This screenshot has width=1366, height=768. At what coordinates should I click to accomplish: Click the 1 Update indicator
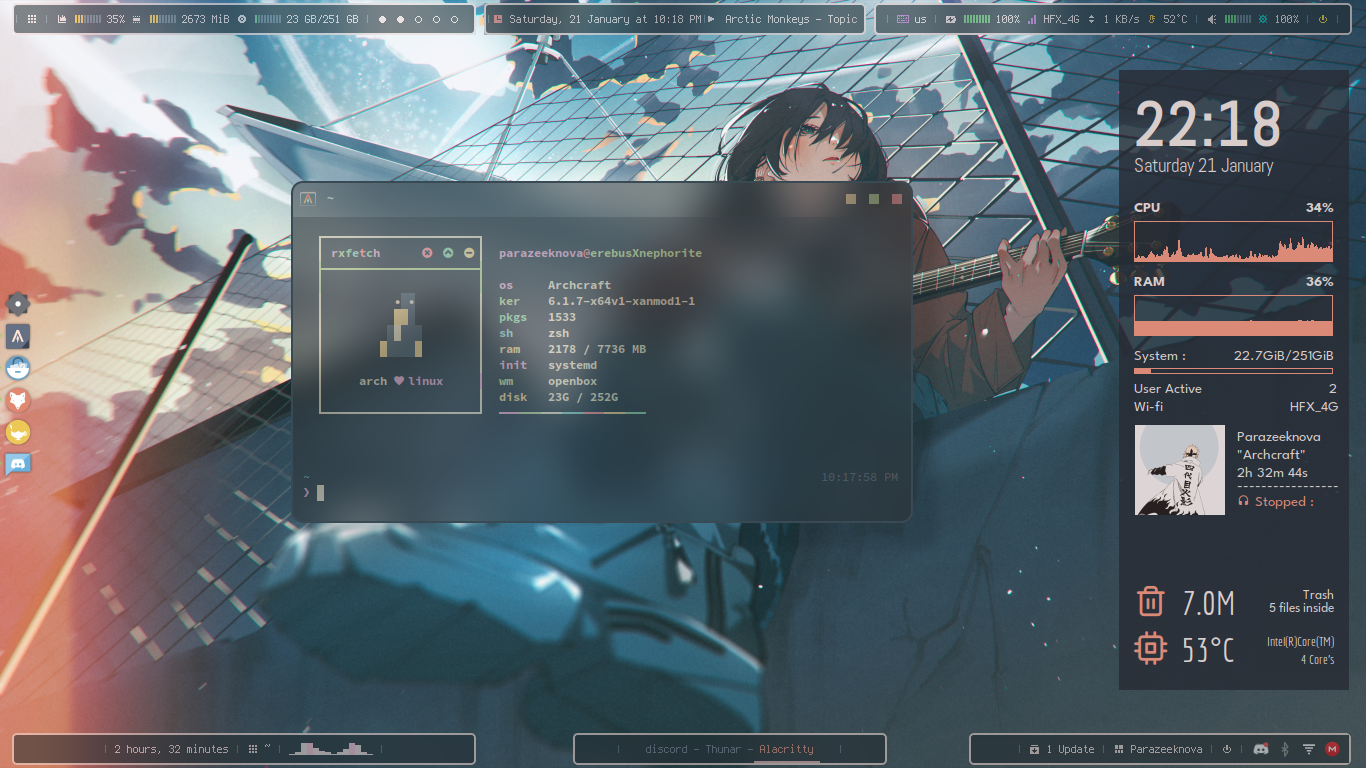(1063, 749)
